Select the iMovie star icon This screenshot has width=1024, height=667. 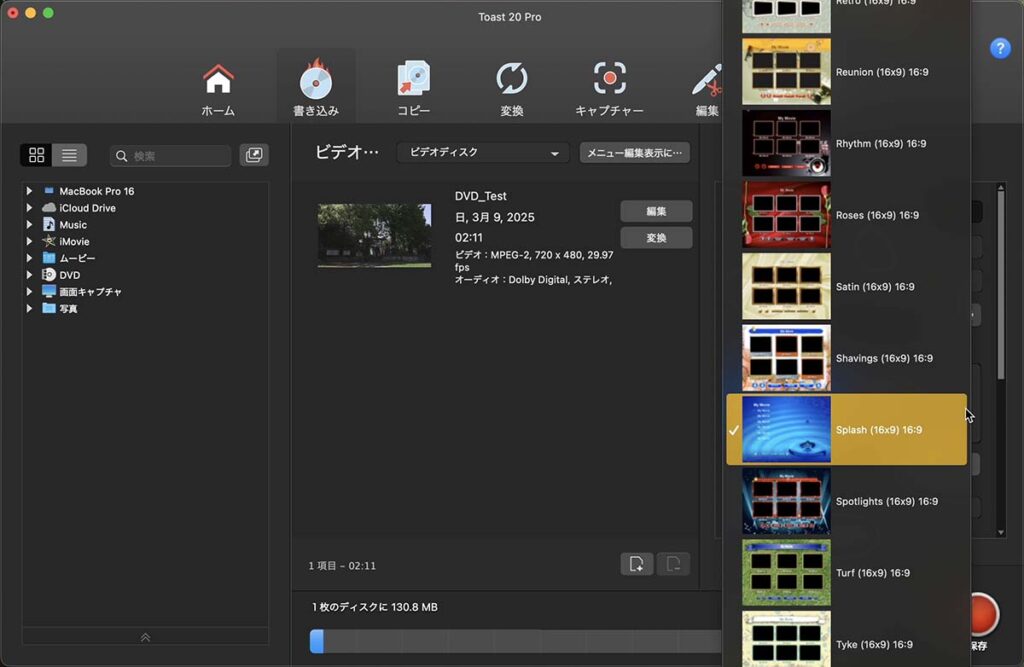(49, 241)
